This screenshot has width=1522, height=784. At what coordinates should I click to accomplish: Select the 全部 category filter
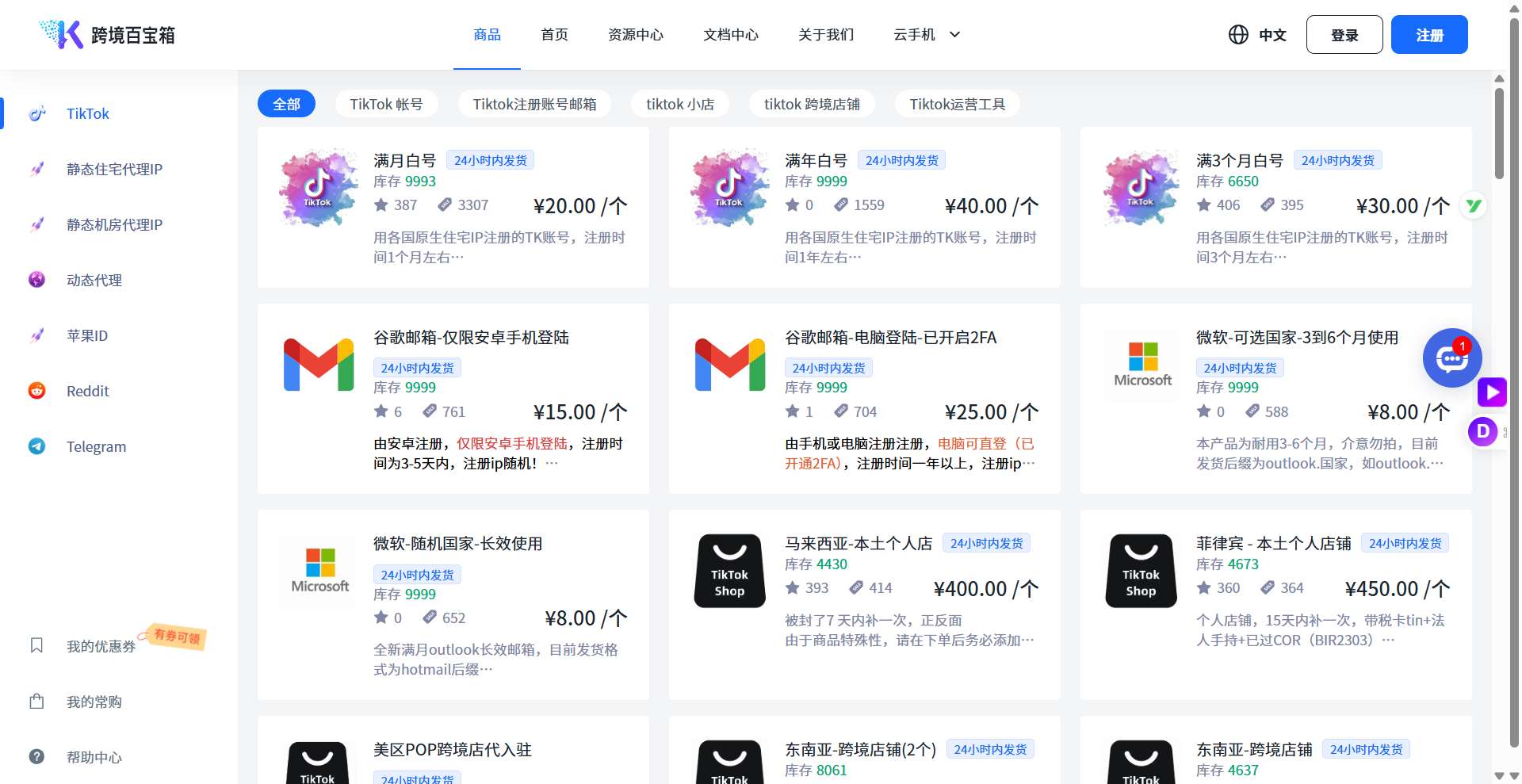[x=286, y=104]
